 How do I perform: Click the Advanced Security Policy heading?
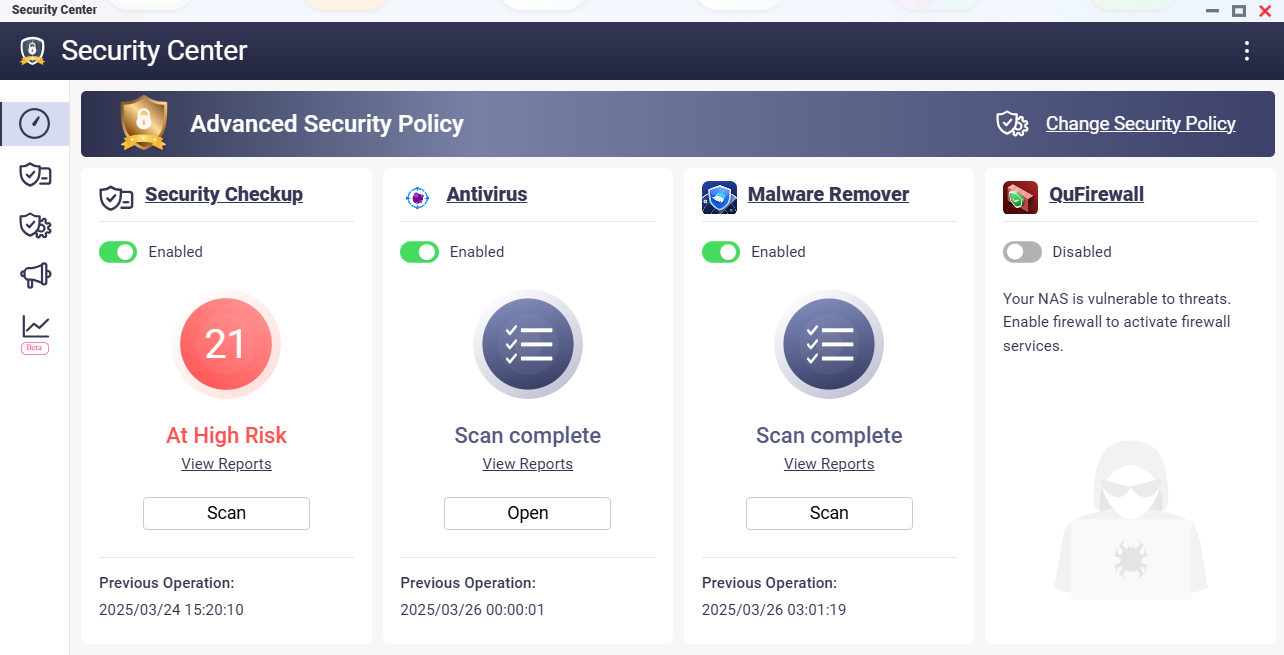tap(327, 124)
